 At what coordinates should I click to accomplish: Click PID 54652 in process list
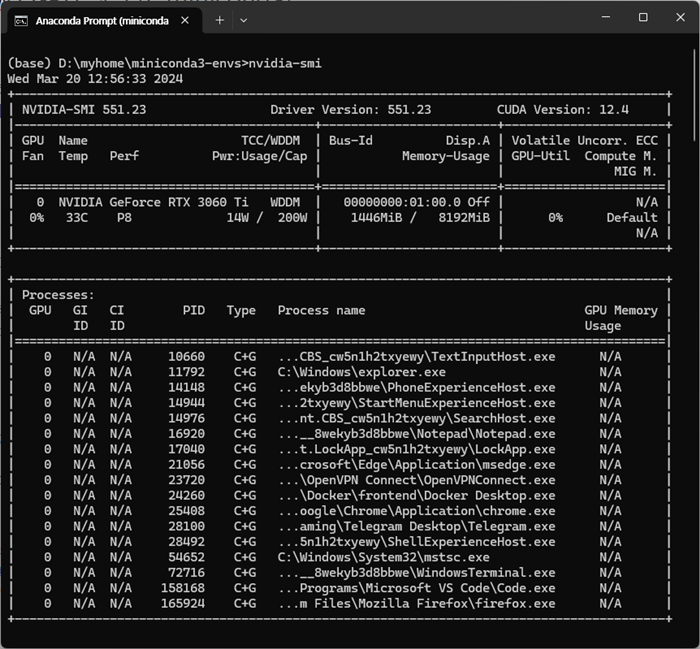tap(186, 557)
